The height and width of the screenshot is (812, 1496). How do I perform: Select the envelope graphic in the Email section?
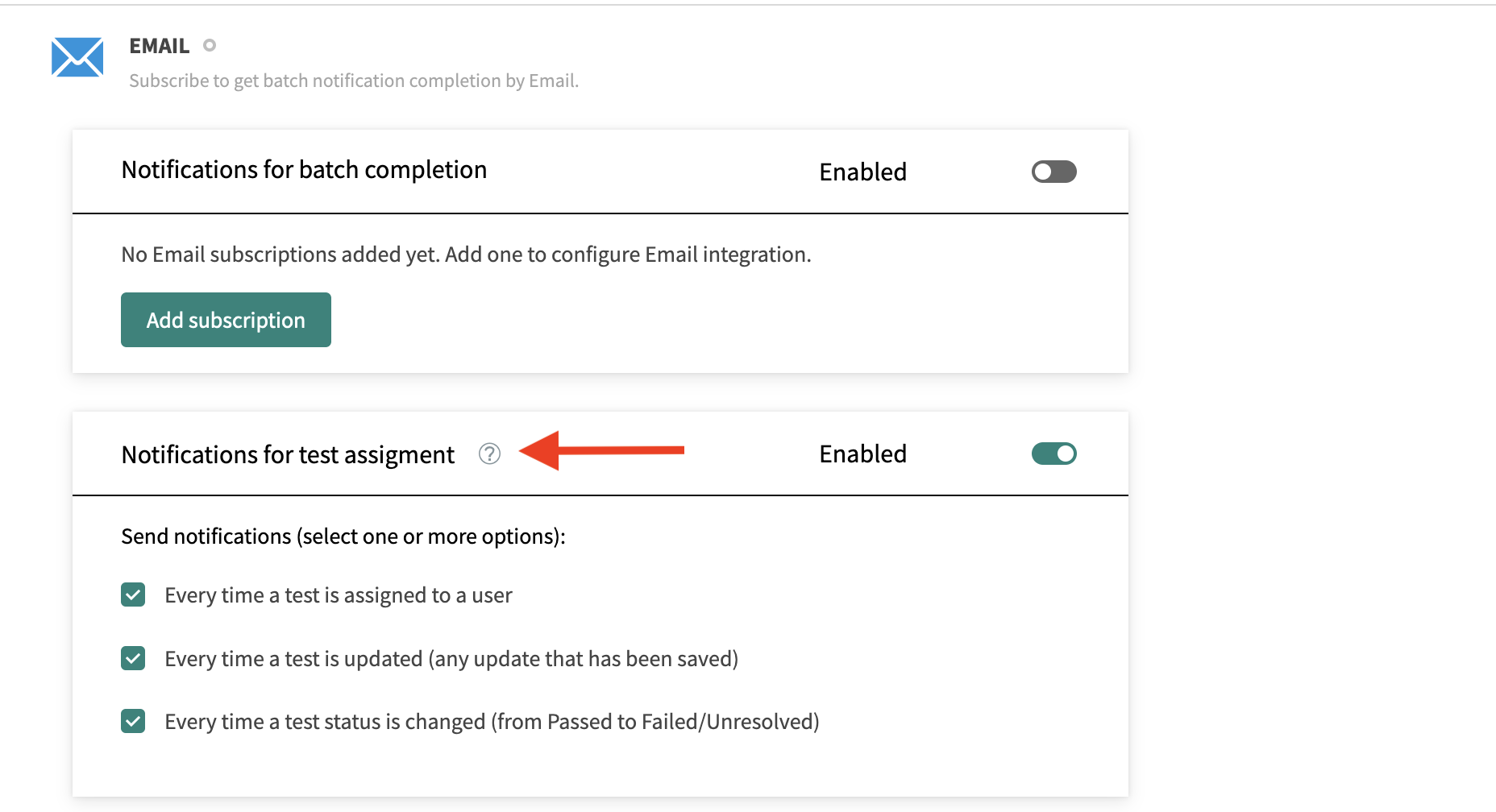click(x=77, y=57)
